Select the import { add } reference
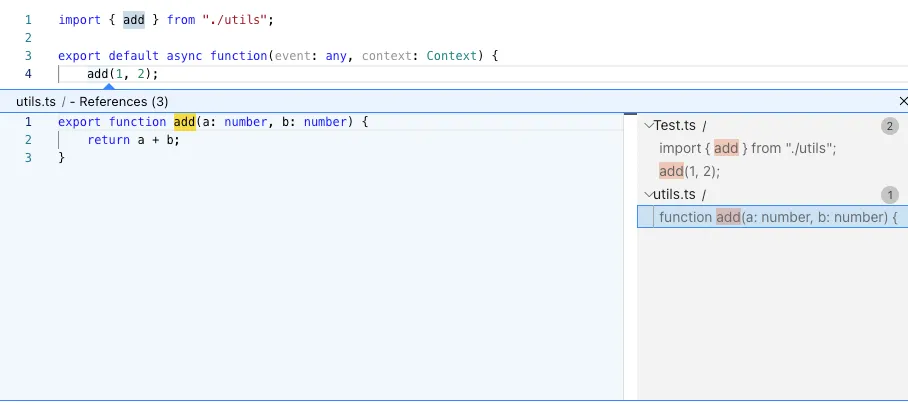Viewport: 908px width, 405px height. [772, 148]
